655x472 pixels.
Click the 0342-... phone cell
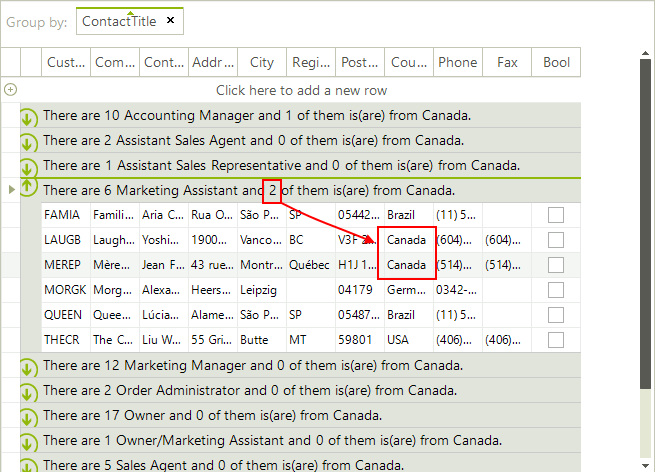click(x=458, y=290)
